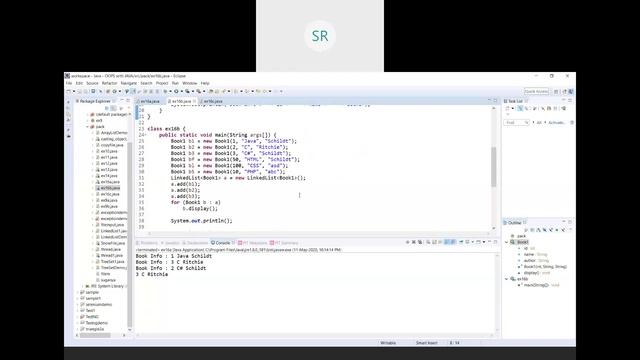Screen dimensions: 640x360
Task: Select main(String[]) in Outline
Action: click(539, 285)
